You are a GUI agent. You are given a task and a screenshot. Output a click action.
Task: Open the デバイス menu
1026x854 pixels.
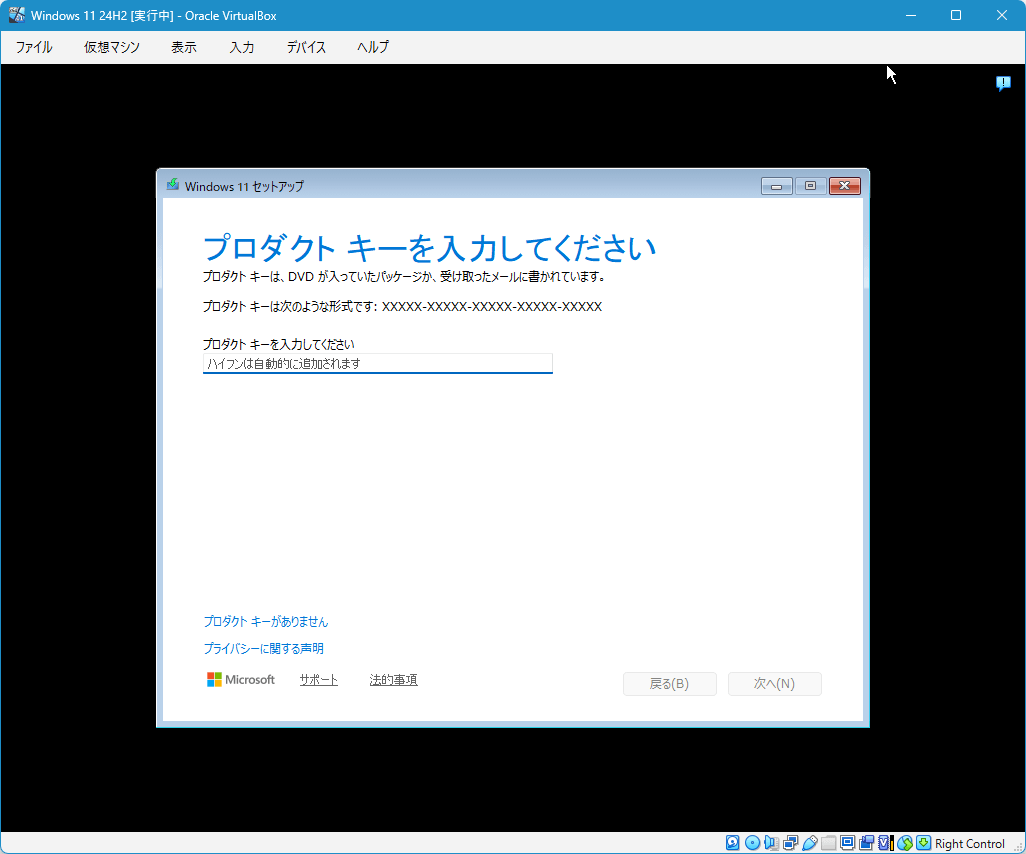pos(306,47)
